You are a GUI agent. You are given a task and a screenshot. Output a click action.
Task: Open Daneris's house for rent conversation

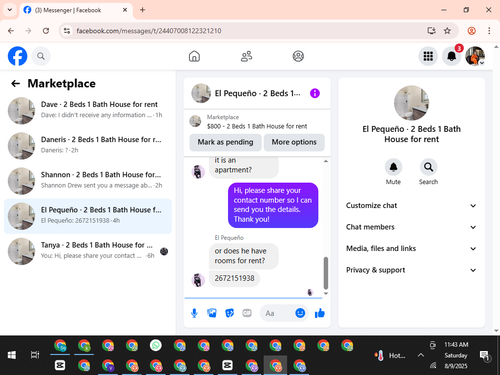click(x=88, y=145)
